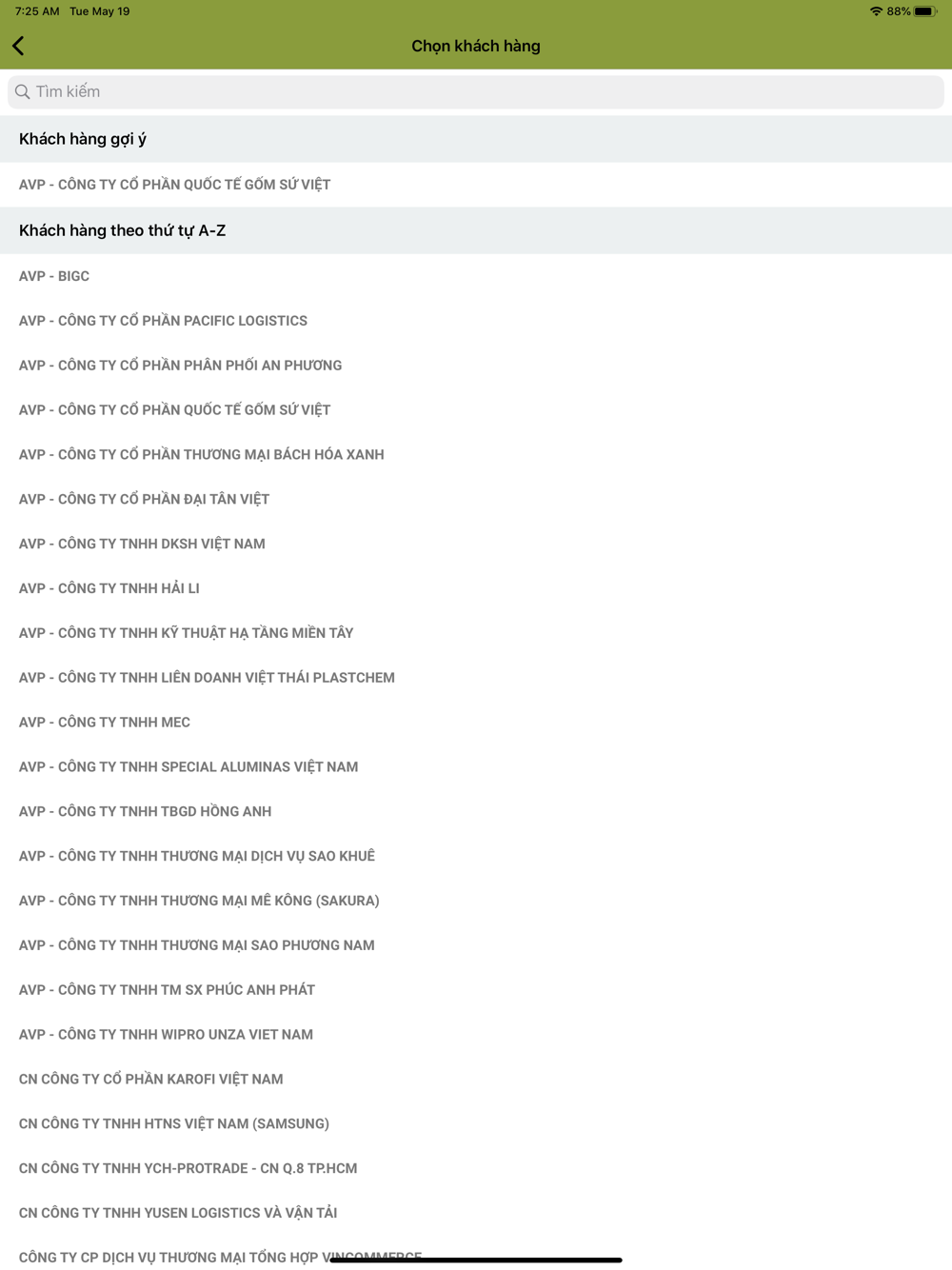The height and width of the screenshot is (1270, 952).
Task: Select CN CỔ PHẦN KAROFI VIỆT NAM
Action: click(x=476, y=1080)
